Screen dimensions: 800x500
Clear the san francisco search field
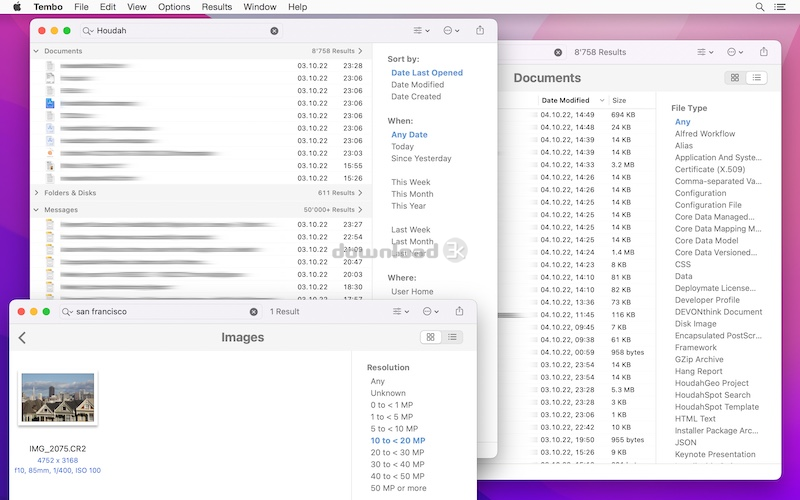coord(254,312)
